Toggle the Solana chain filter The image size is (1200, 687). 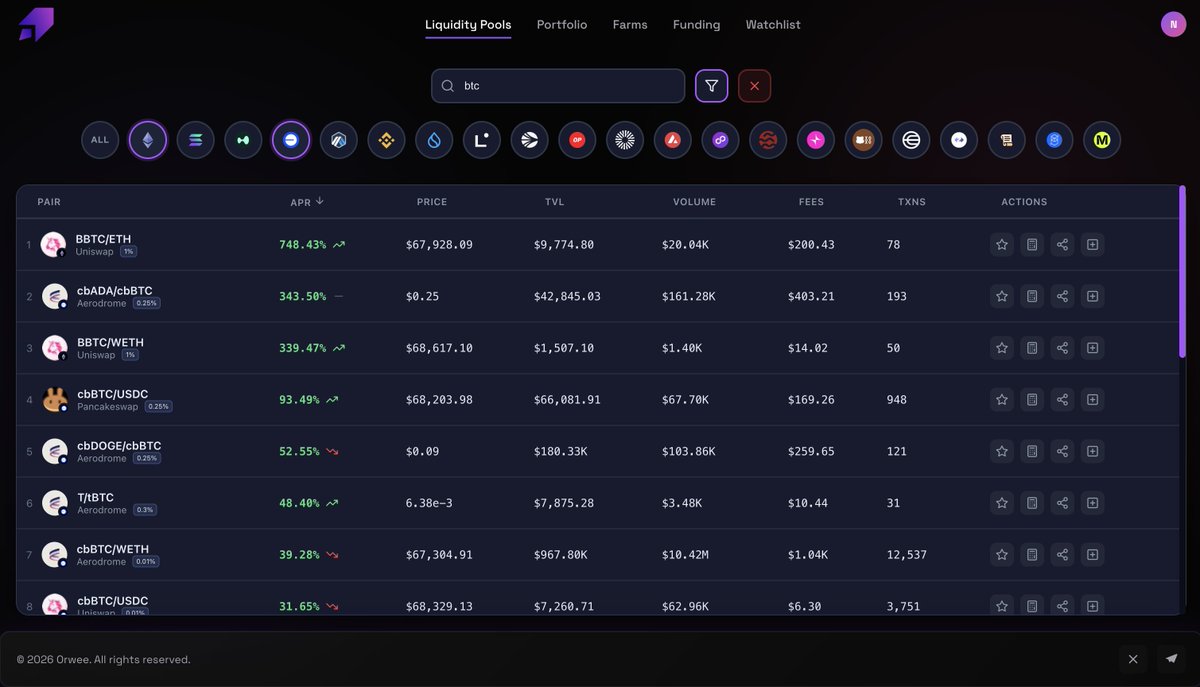coord(195,140)
